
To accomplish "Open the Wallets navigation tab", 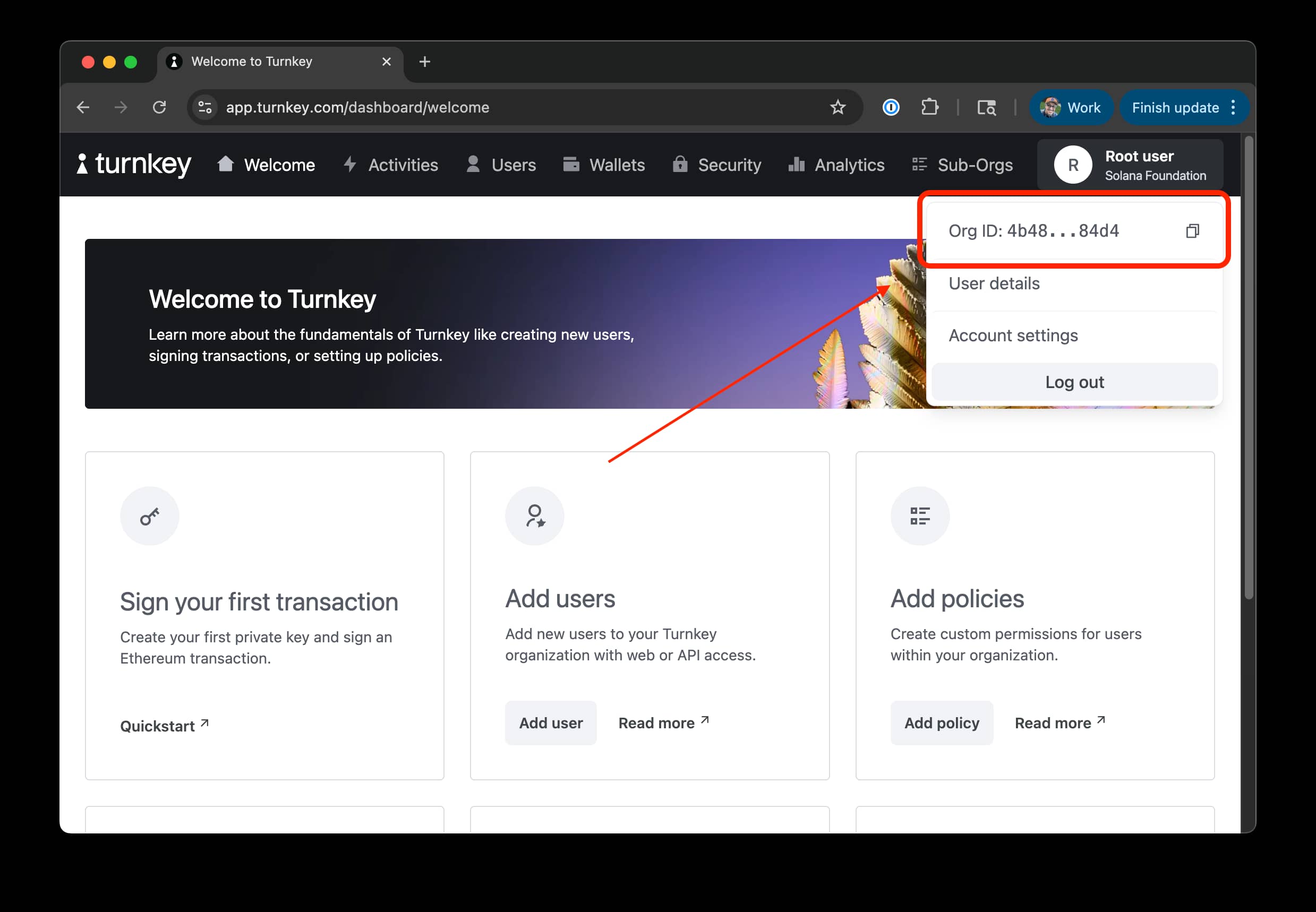I will [x=604, y=165].
